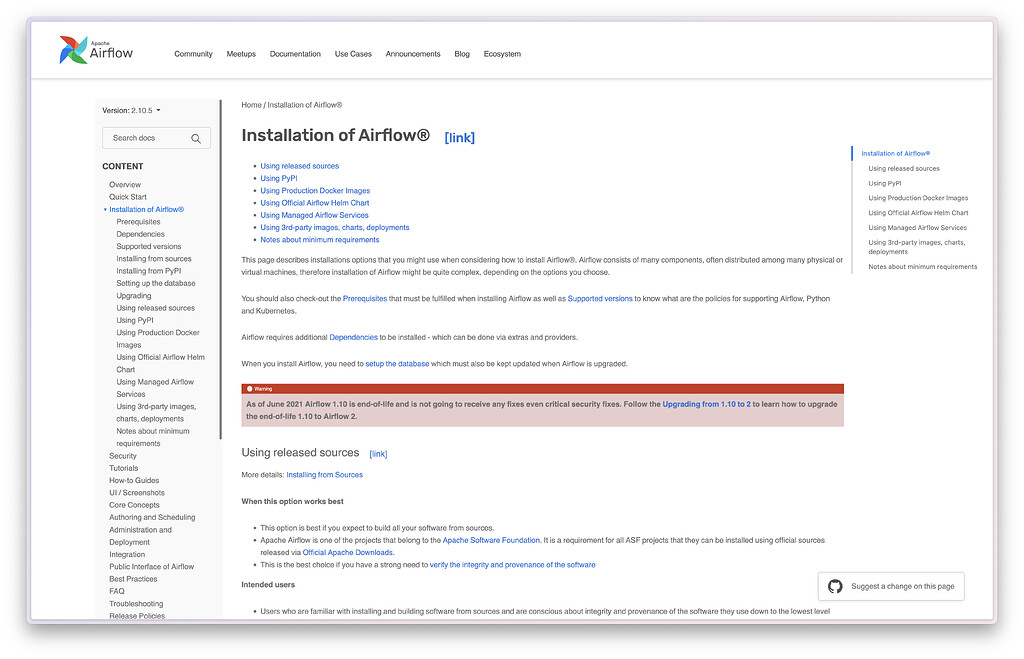This screenshot has width=1024, height=659.
Task: Open the setup the database link
Action: pyautogui.click(x=397, y=364)
